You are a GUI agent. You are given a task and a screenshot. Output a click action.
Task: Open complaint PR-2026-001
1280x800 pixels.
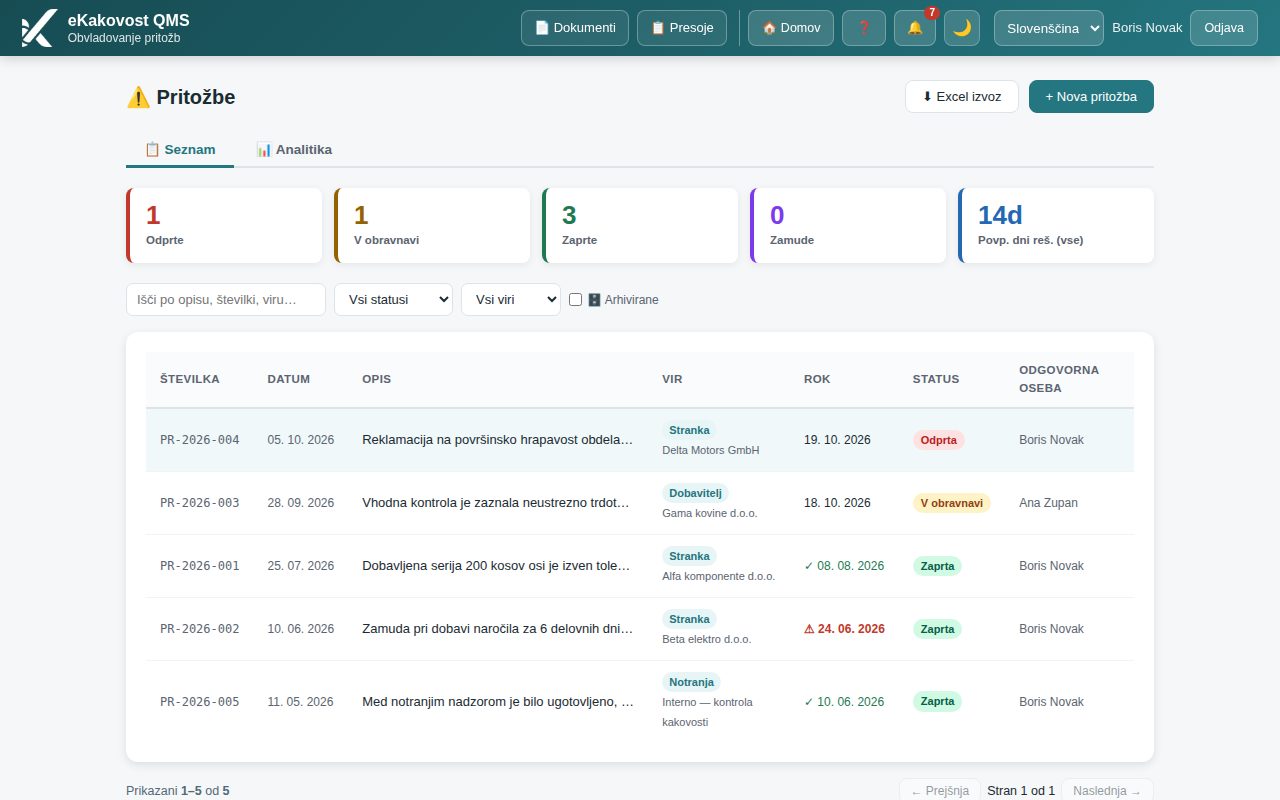coord(640,566)
